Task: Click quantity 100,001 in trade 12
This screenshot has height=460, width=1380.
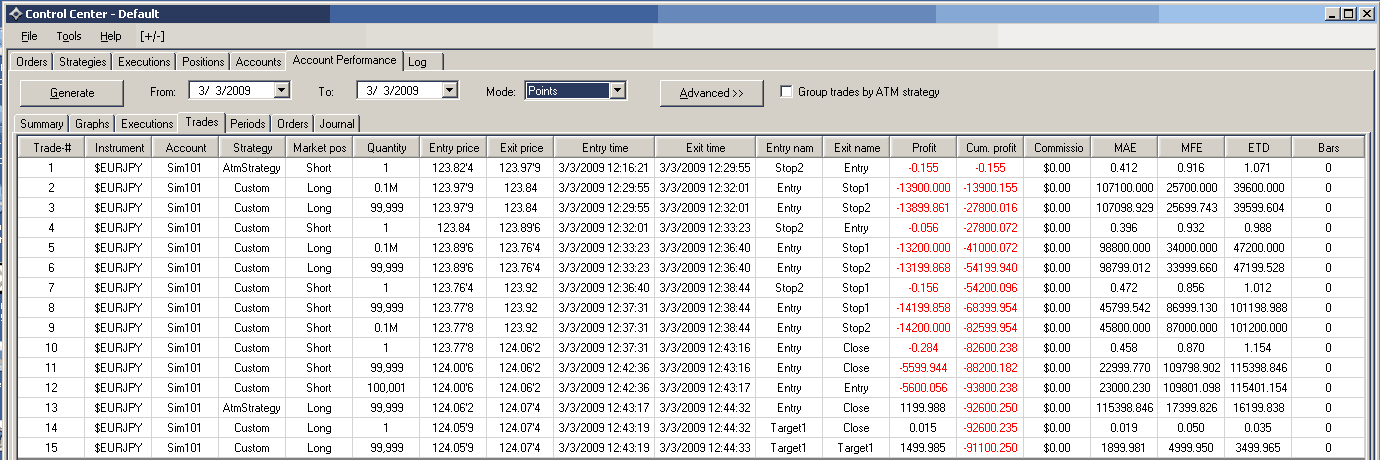Action: point(386,388)
